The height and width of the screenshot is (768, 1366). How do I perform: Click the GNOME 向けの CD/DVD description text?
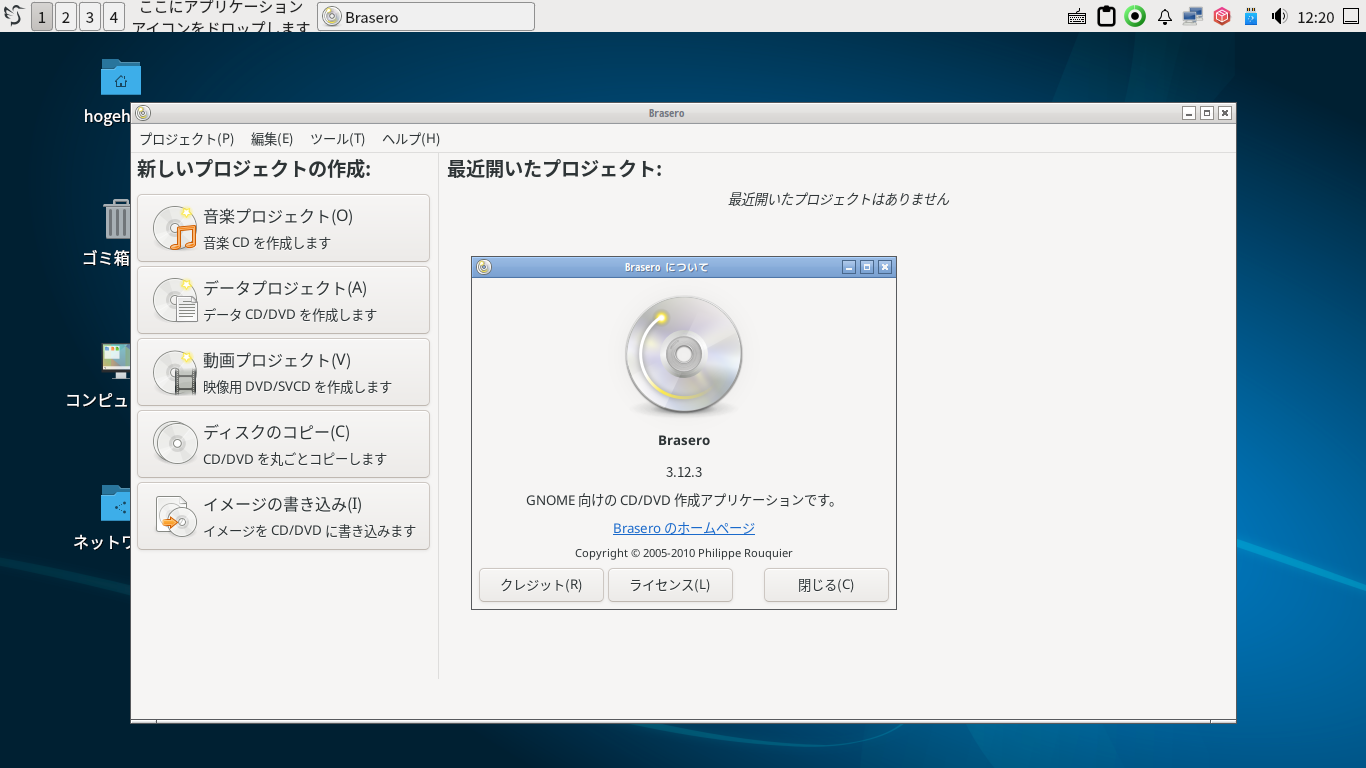click(x=684, y=500)
